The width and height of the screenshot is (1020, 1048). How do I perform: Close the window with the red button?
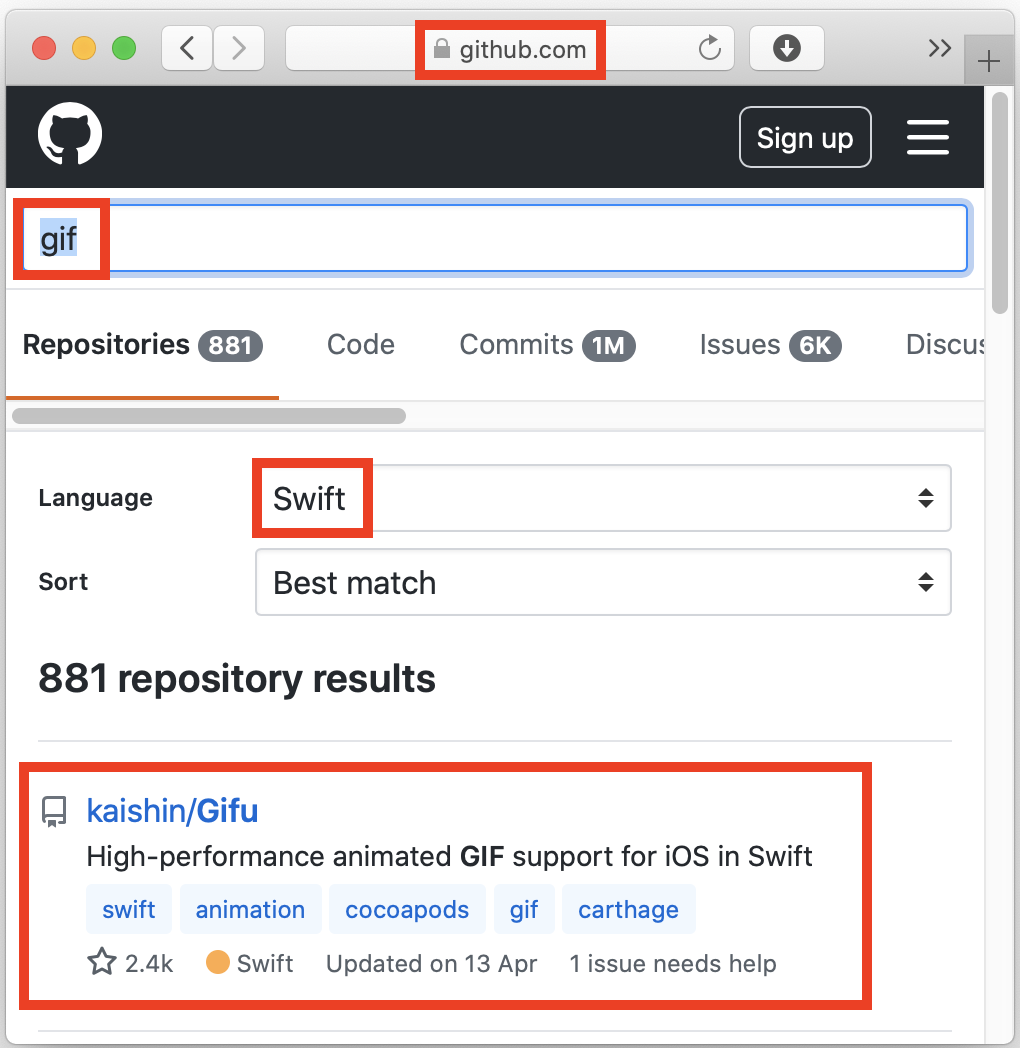44,48
